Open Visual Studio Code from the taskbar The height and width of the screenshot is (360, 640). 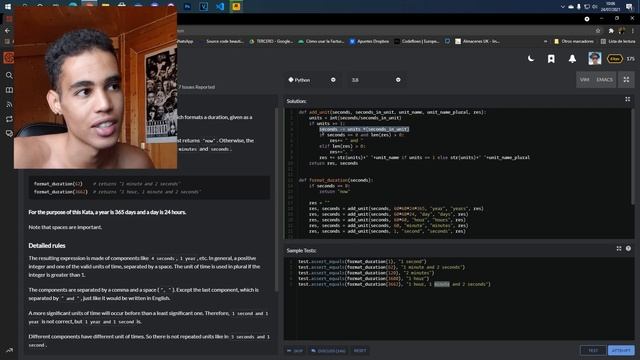(x=220, y=7)
